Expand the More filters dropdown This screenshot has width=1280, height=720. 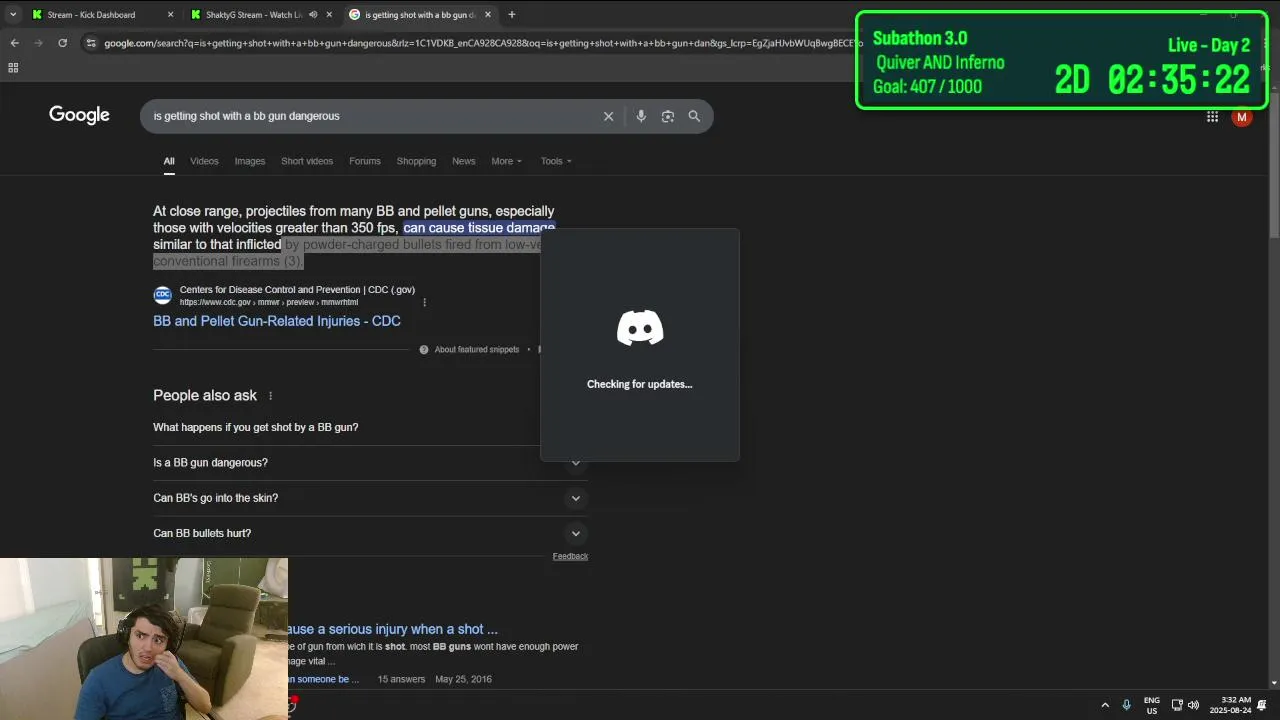[506, 161]
